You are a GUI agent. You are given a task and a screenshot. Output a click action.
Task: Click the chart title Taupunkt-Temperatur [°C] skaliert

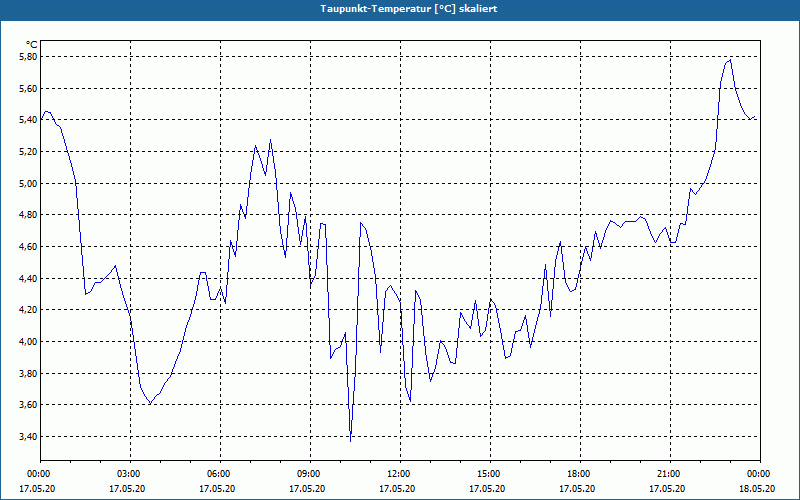[x=409, y=9]
